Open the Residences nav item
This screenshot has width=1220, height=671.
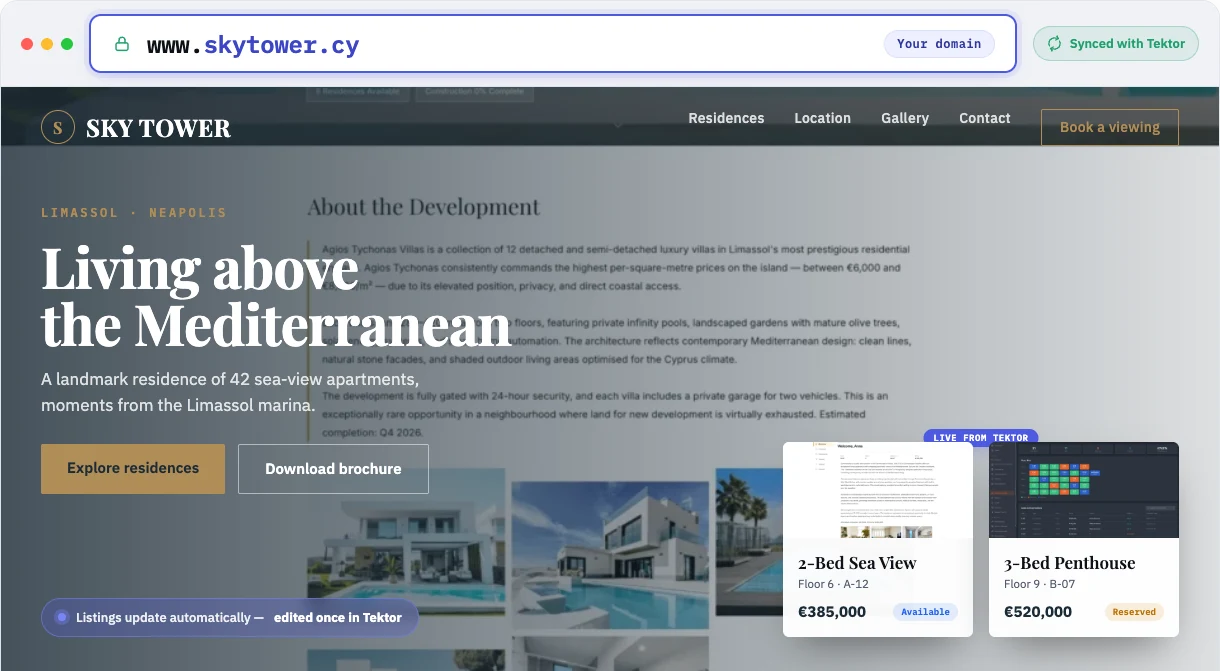726,118
